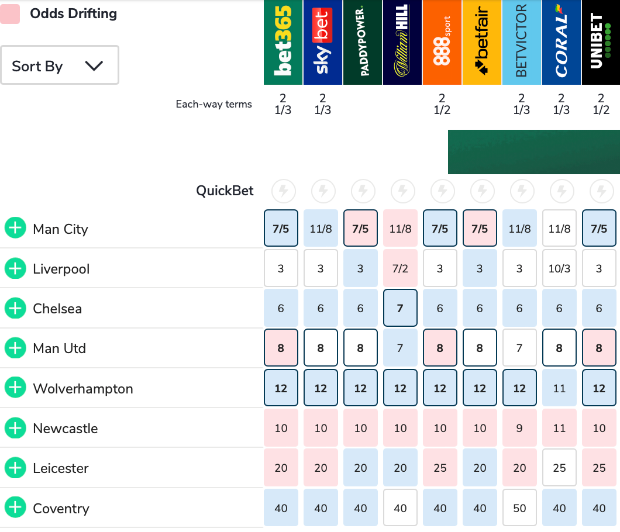
Task: Expand Coventry row with plus icon
Action: pos(15,508)
